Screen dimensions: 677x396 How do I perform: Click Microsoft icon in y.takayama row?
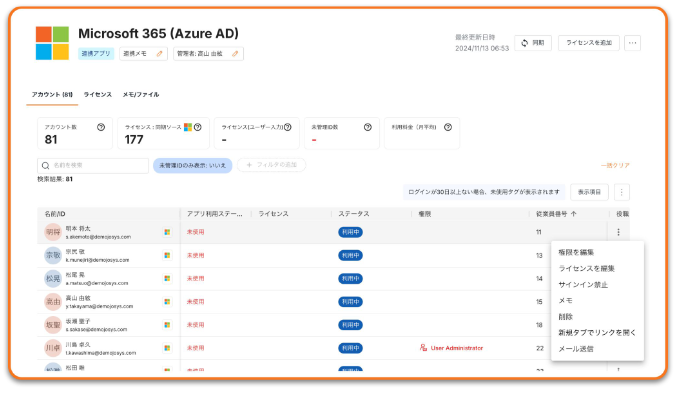tap(167, 302)
